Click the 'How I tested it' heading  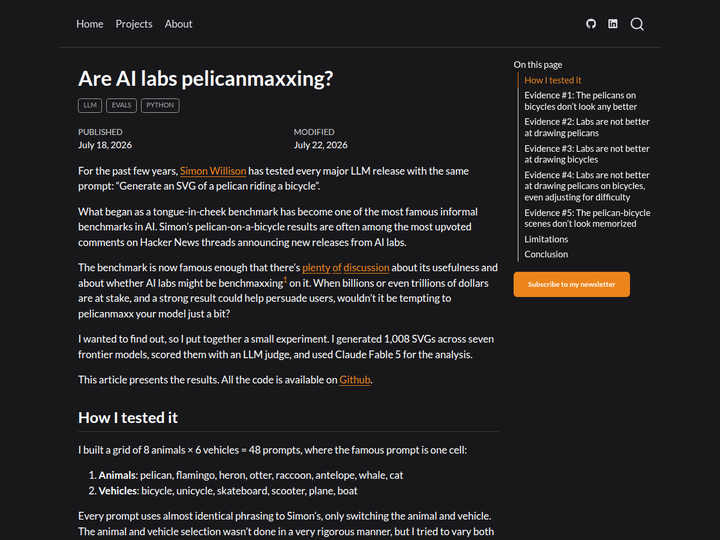(128, 417)
